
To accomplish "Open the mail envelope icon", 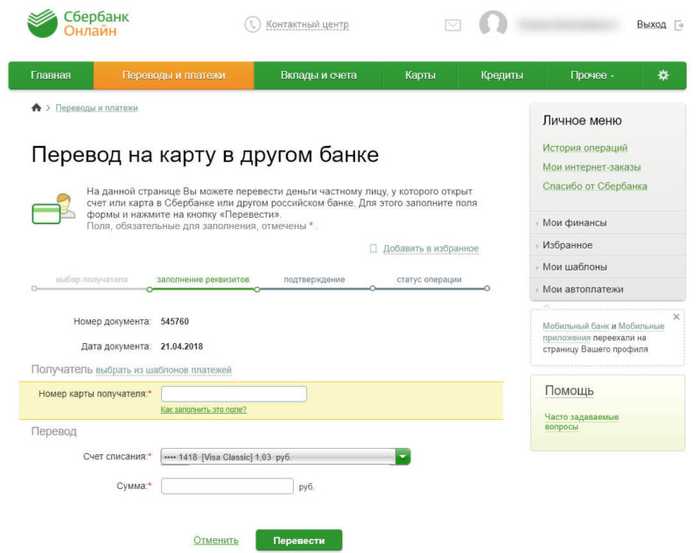I will coord(453,25).
